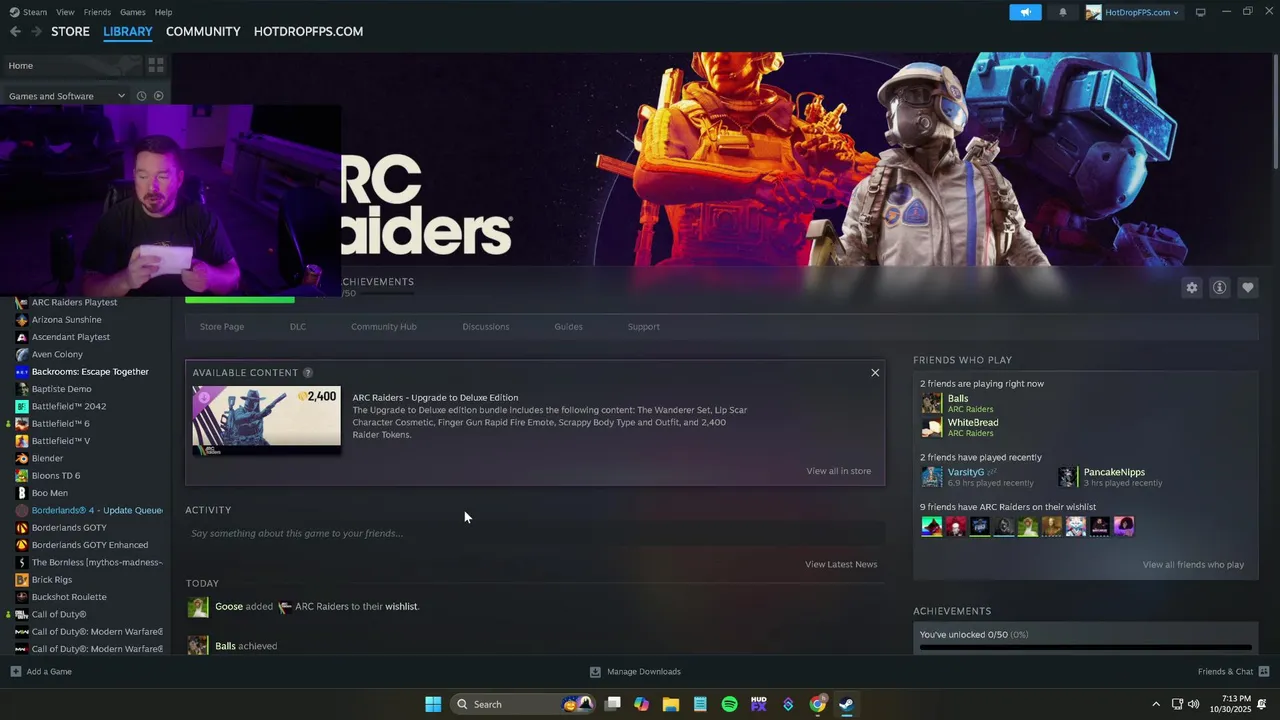Viewport: 1280px width, 720px height.
Task: Open Community Hub
Action: coord(384,327)
